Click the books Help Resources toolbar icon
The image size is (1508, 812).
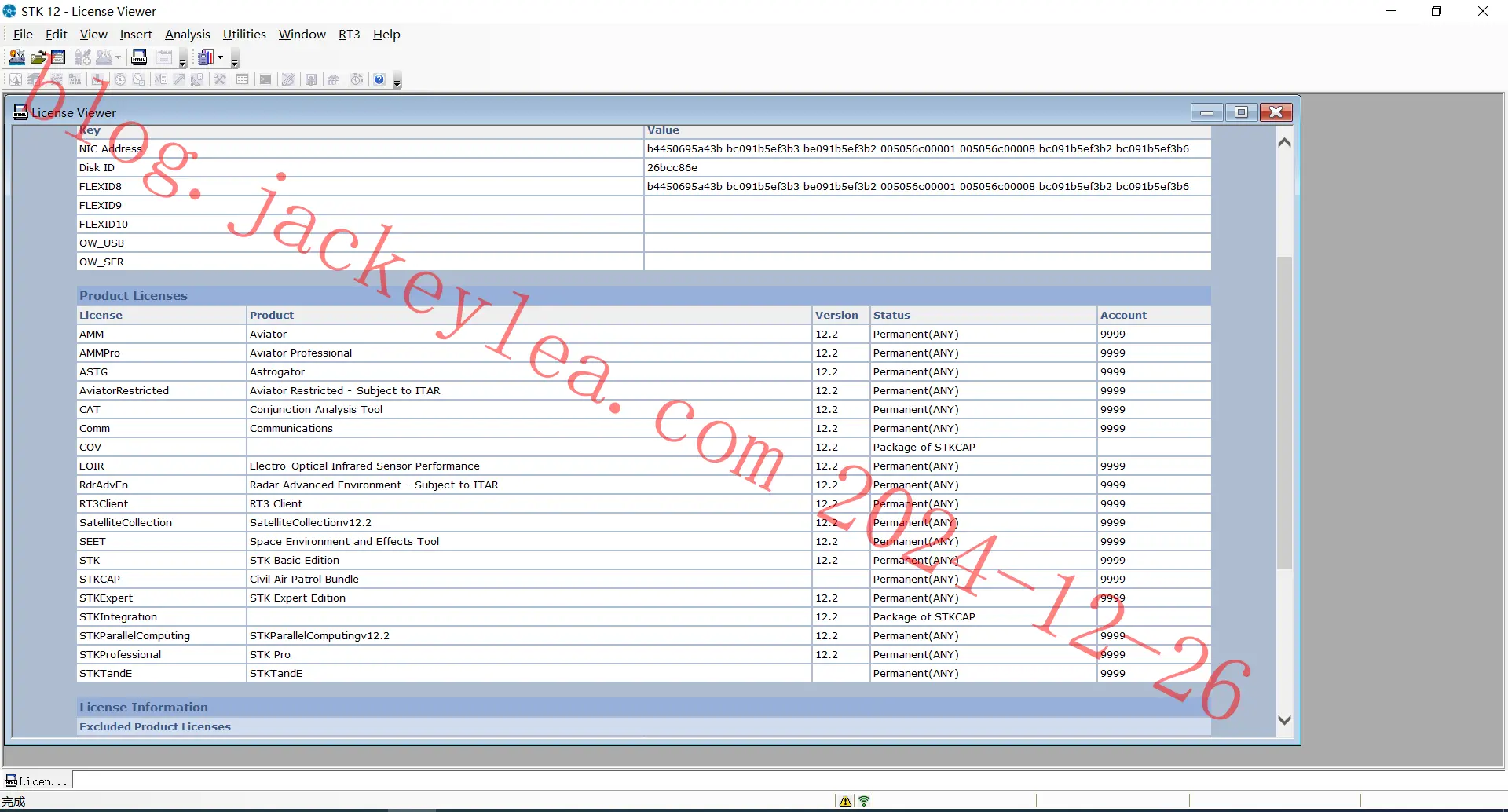tap(206, 57)
